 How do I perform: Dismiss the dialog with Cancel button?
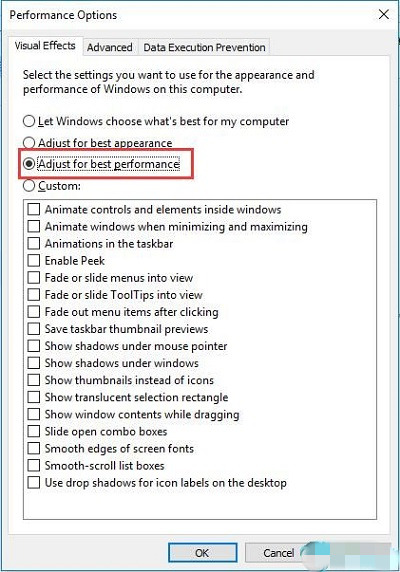[279, 553]
